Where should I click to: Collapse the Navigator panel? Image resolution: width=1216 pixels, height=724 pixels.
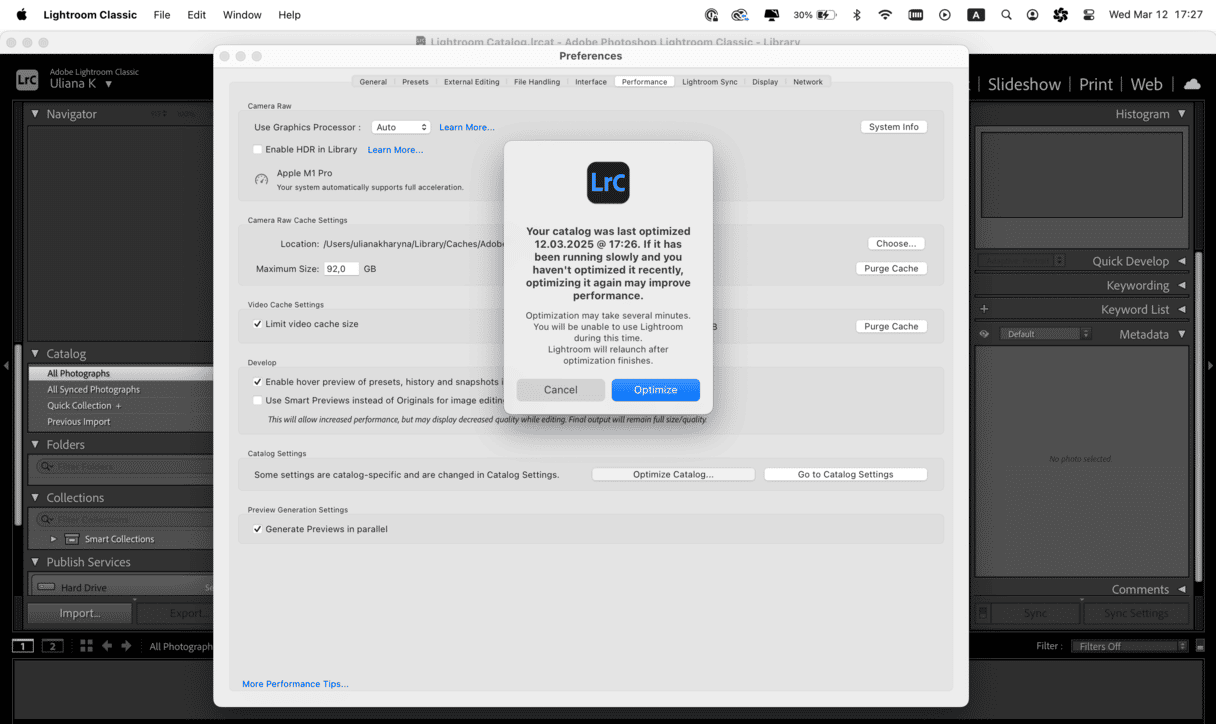coord(35,114)
